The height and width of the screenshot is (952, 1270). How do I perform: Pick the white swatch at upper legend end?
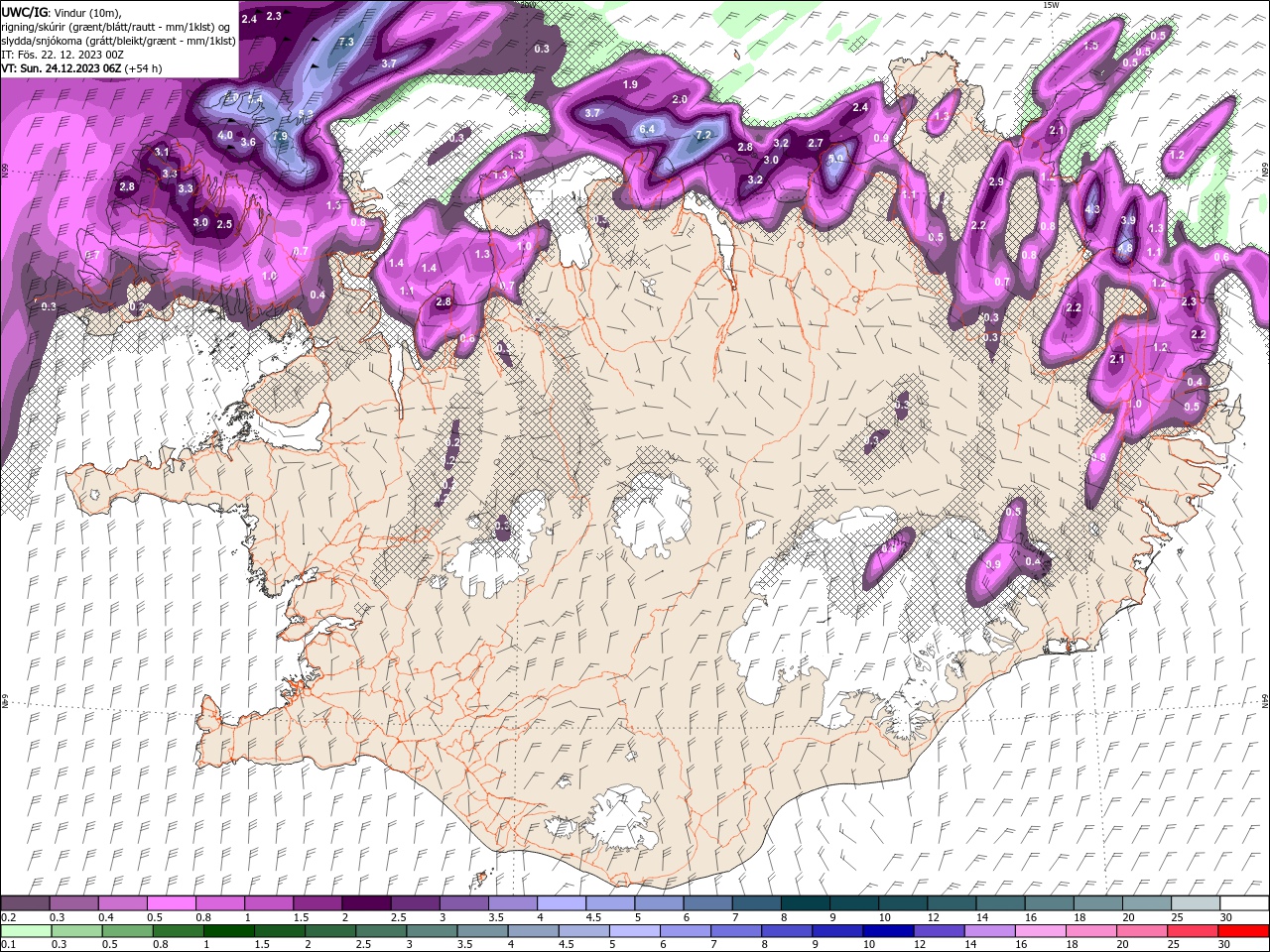point(1244,903)
